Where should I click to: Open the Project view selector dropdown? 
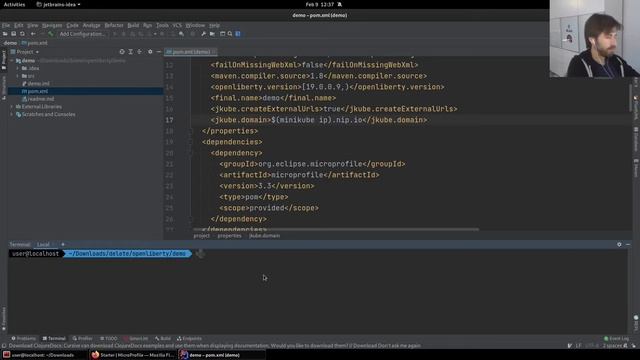25,52
